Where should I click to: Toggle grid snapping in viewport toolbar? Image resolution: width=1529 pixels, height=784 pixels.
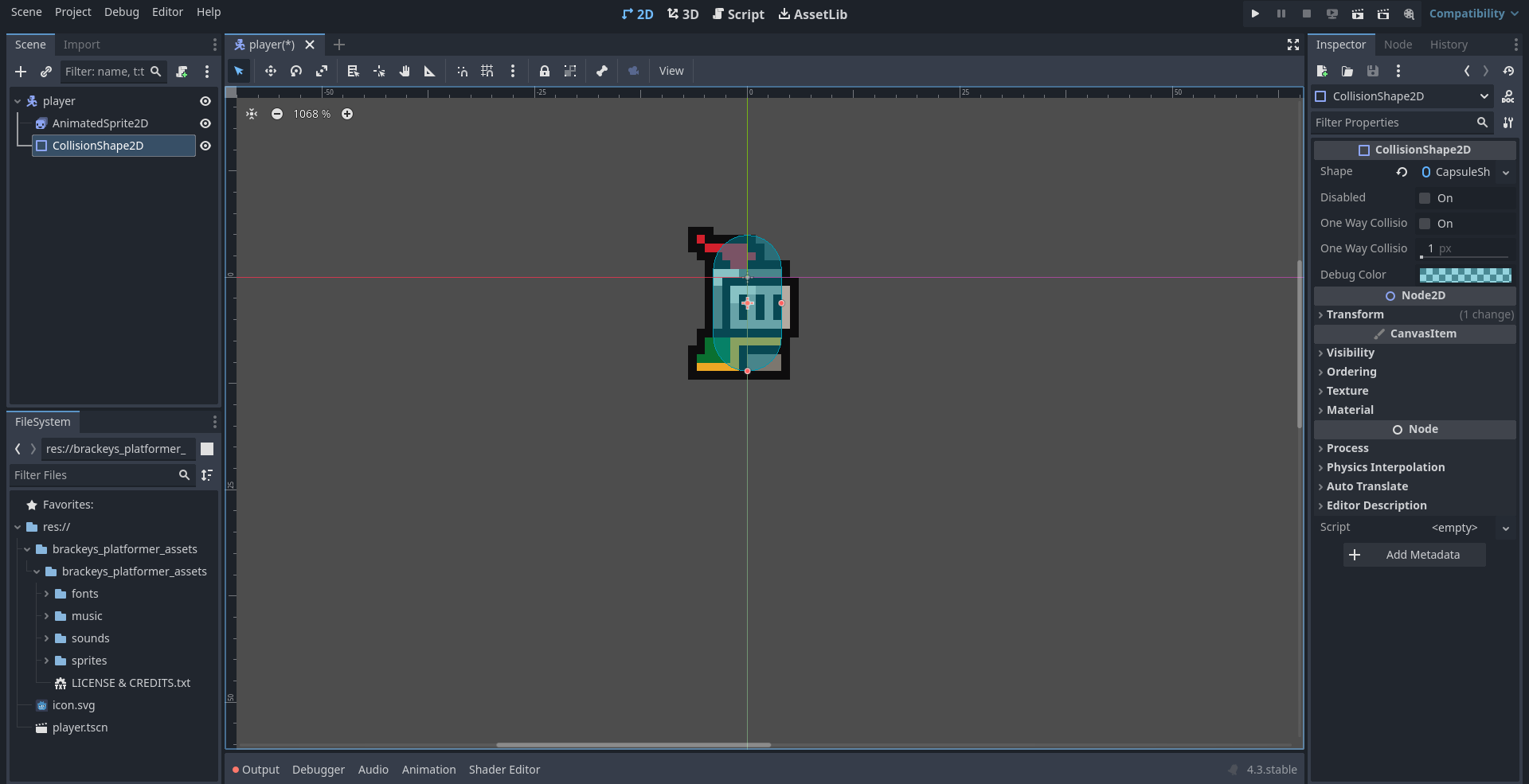pos(487,71)
